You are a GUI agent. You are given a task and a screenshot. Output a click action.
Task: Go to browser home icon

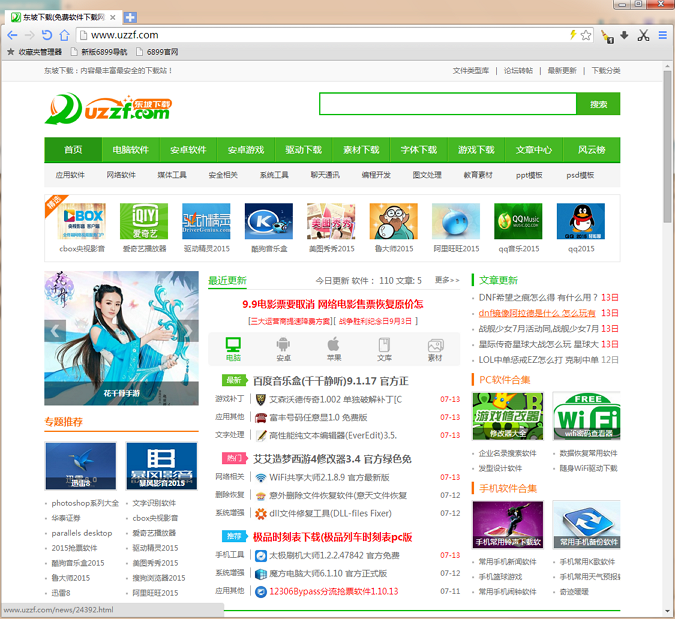[x=64, y=35]
